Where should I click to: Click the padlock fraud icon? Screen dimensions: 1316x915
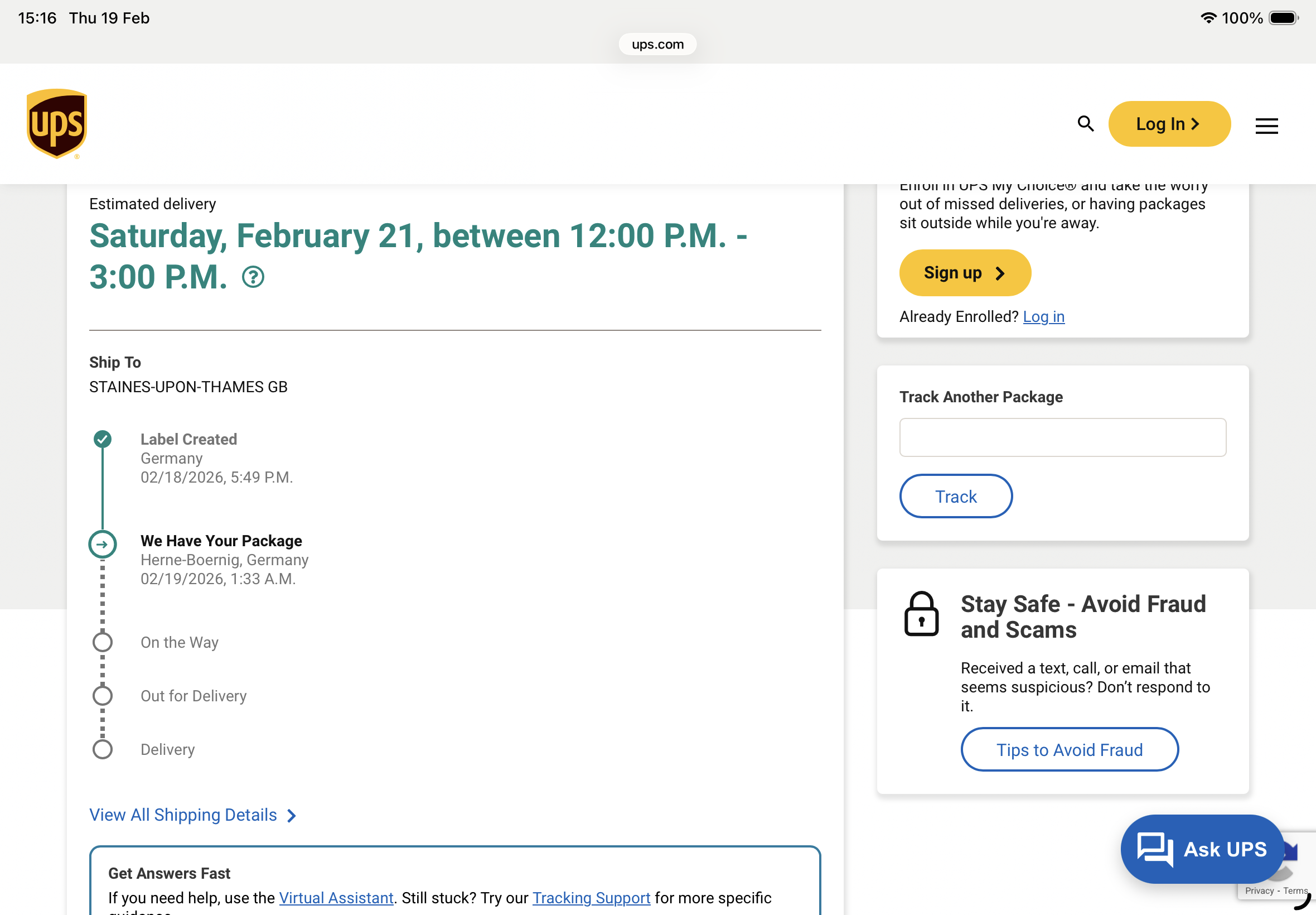pyautogui.click(x=921, y=614)
